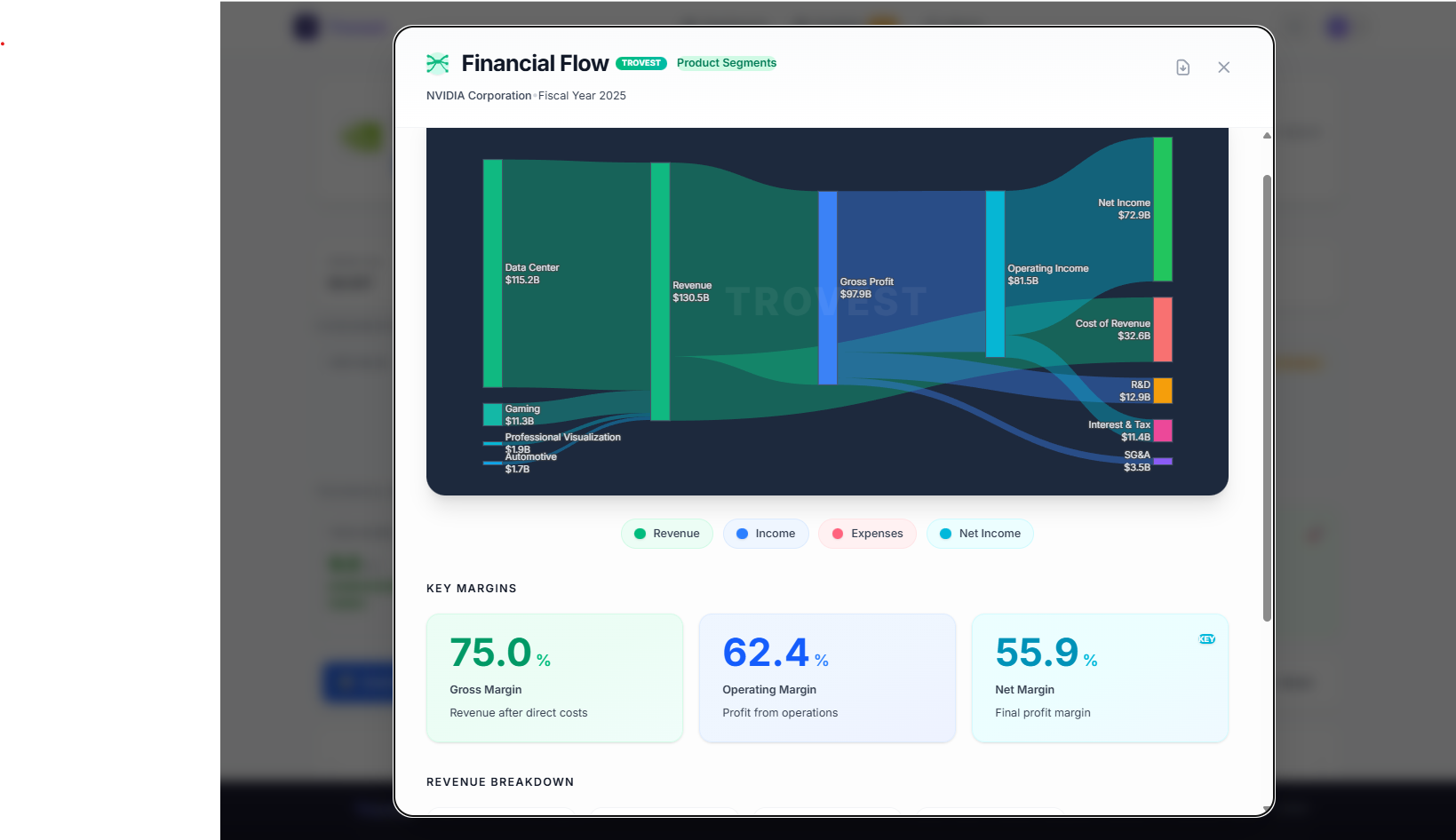Open the Product Segments tag
This screenshot has height=840, width=1456.
click(x=727, y=63)
